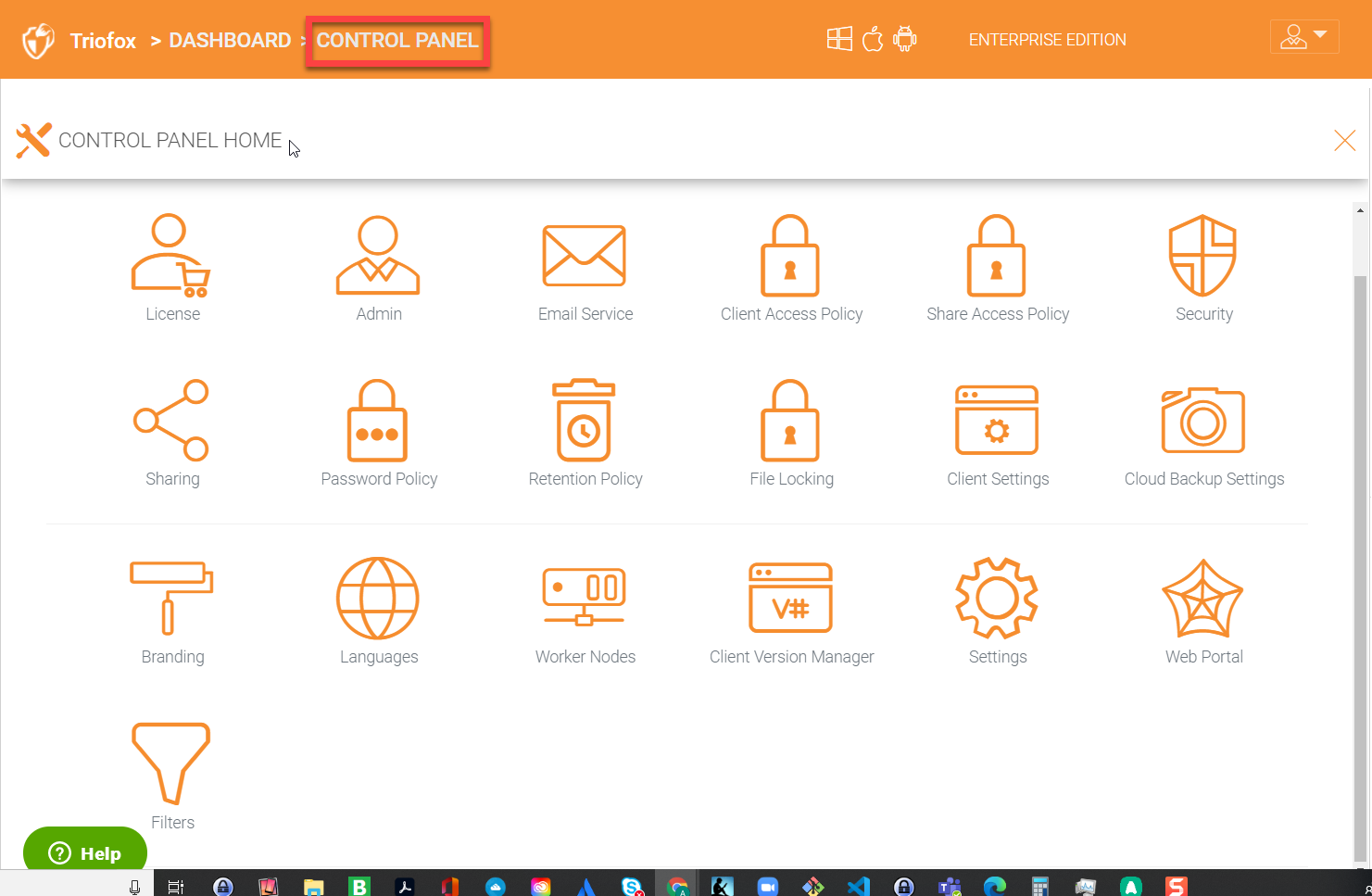Expand the user account dropdown
1372x896 pixels.
tap(1303, 37)
